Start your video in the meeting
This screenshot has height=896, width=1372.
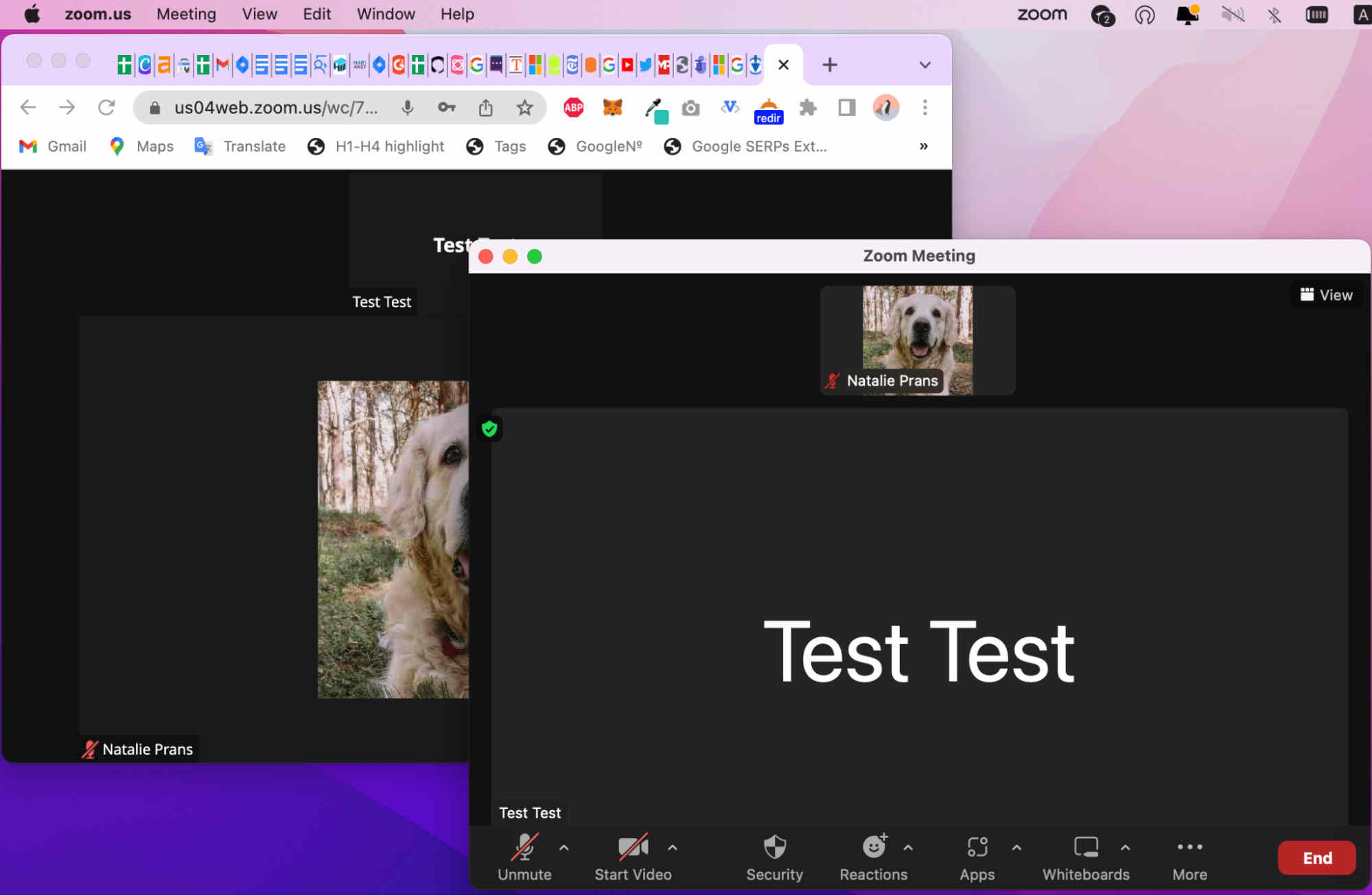(633, 857)
